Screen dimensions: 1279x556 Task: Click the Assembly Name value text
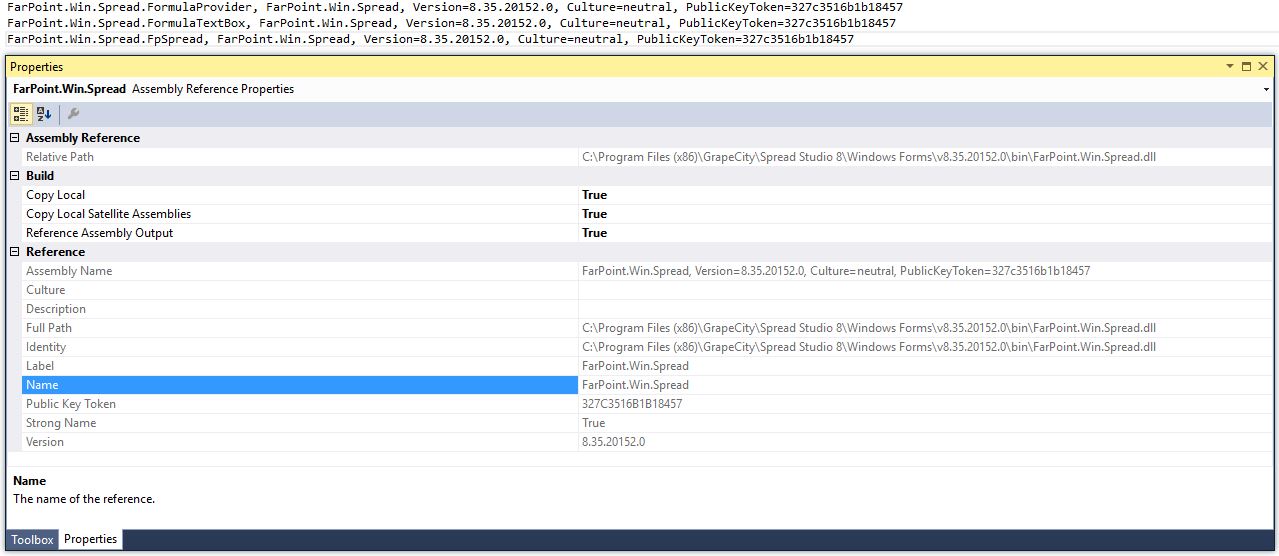click(x=836, y=271)
